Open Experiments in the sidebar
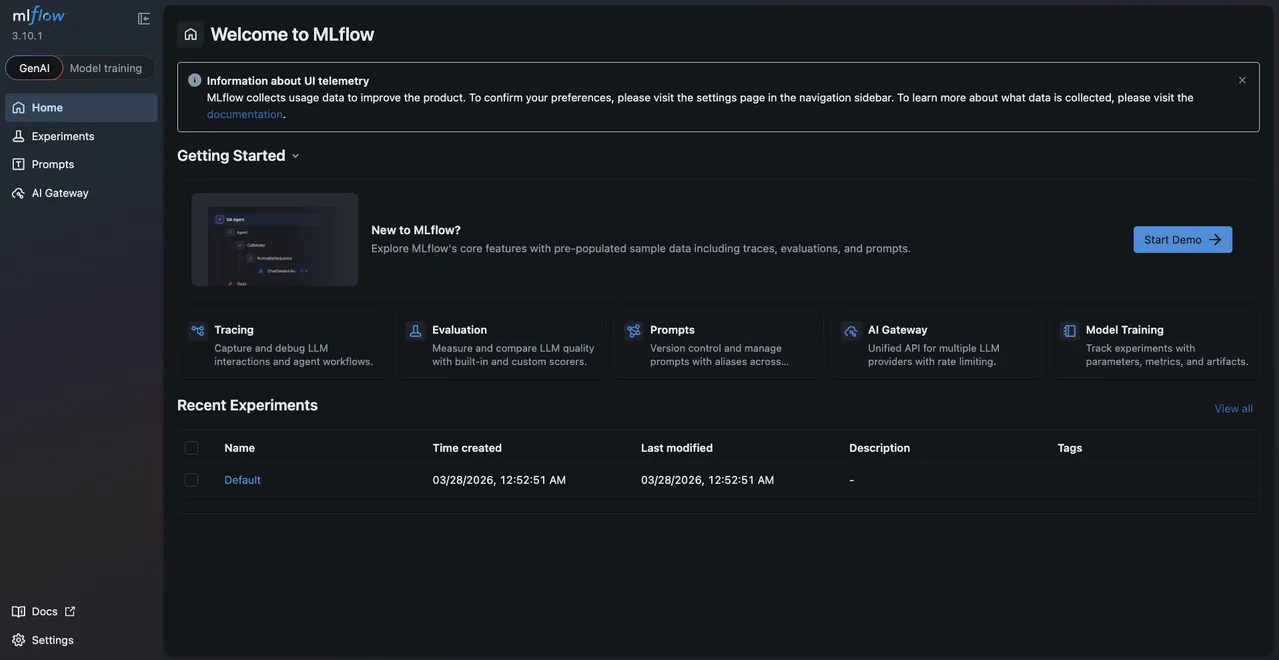1279x660 pixels. click(82, 136)
